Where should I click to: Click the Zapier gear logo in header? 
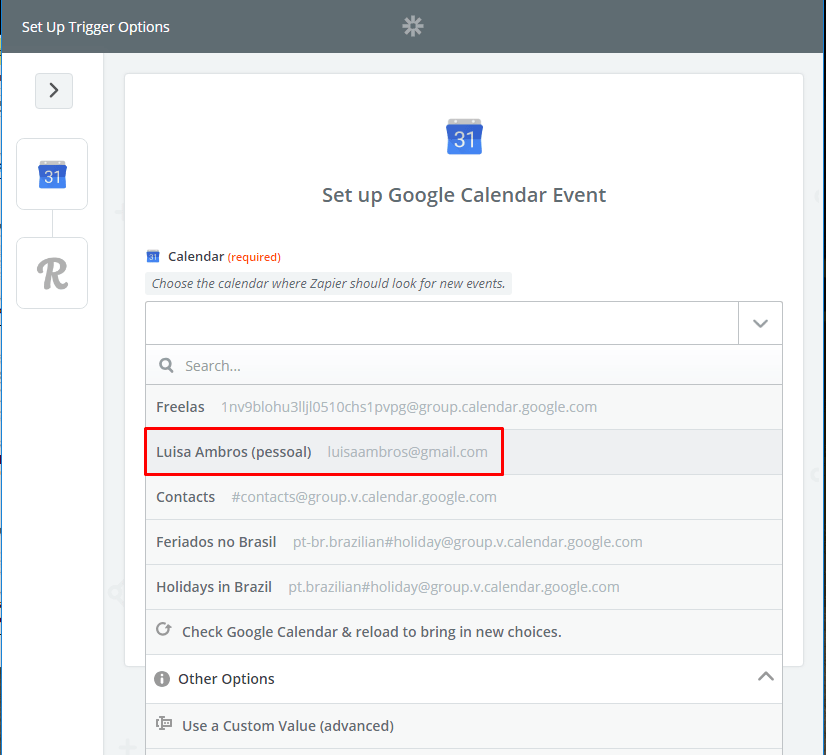413,27
